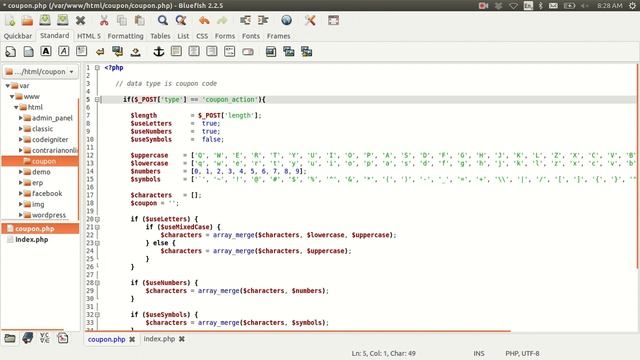Switch to the CSS tab
The width and height of the screenshot is (640, 360).
coord(202,36)
